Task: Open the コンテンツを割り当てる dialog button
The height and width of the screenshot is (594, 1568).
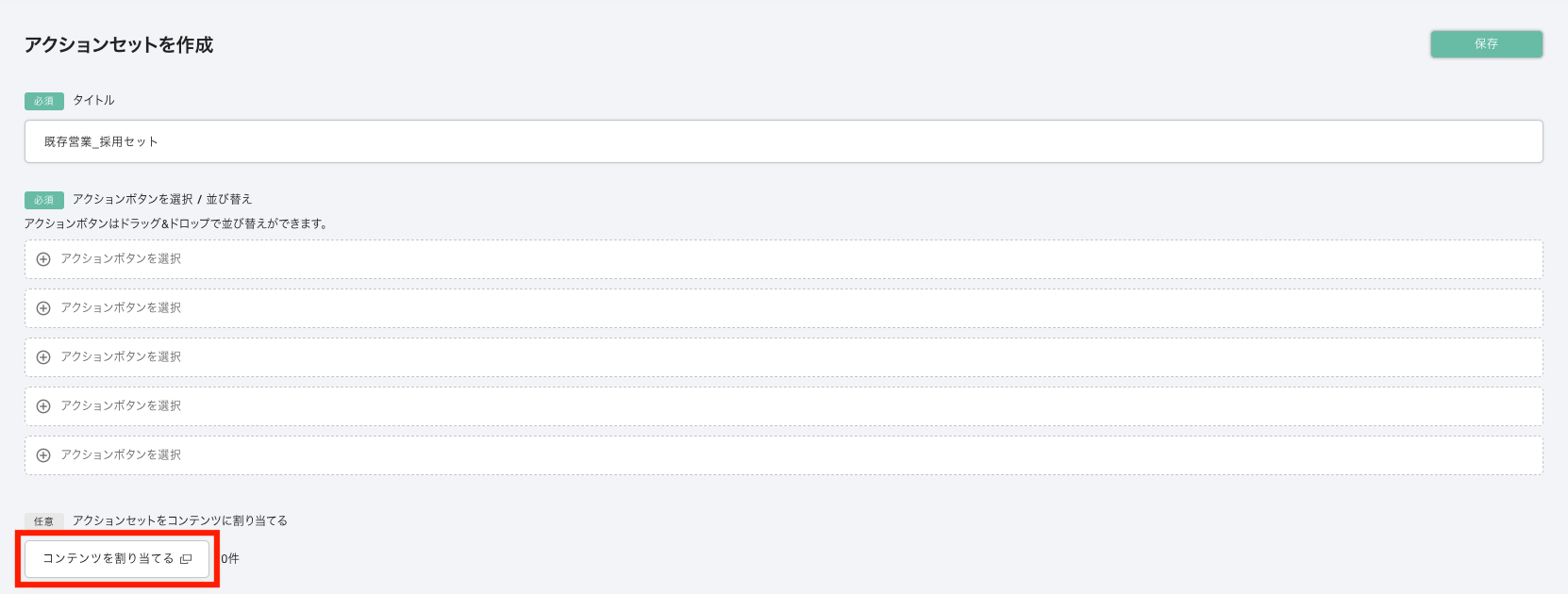Action: coord(108,559)
